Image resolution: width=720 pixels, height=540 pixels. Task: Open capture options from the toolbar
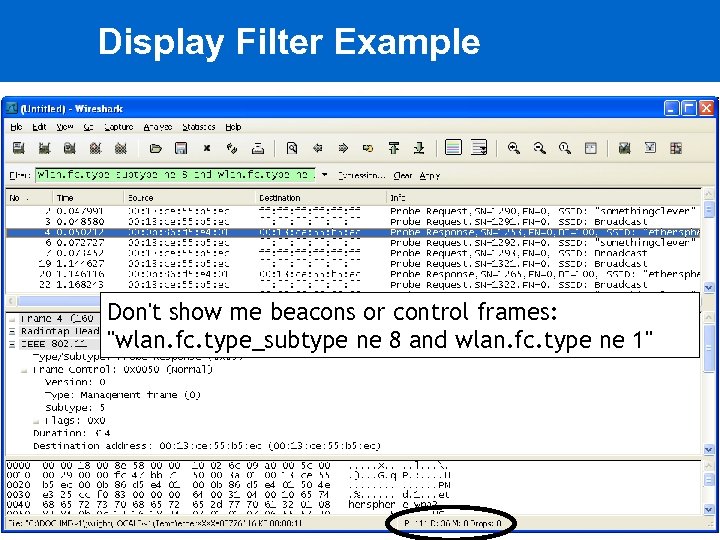click(x=44, y=148)
